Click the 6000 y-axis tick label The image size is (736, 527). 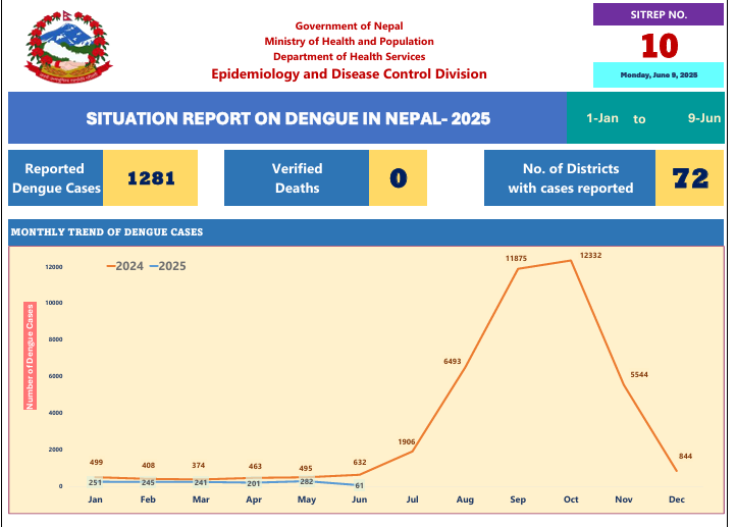[x=55, y=376]
